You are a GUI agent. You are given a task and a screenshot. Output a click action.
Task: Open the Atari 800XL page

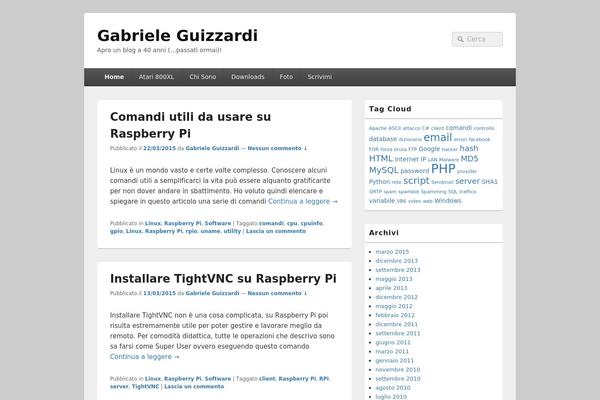pyautogui.click(x=156, y=77)
